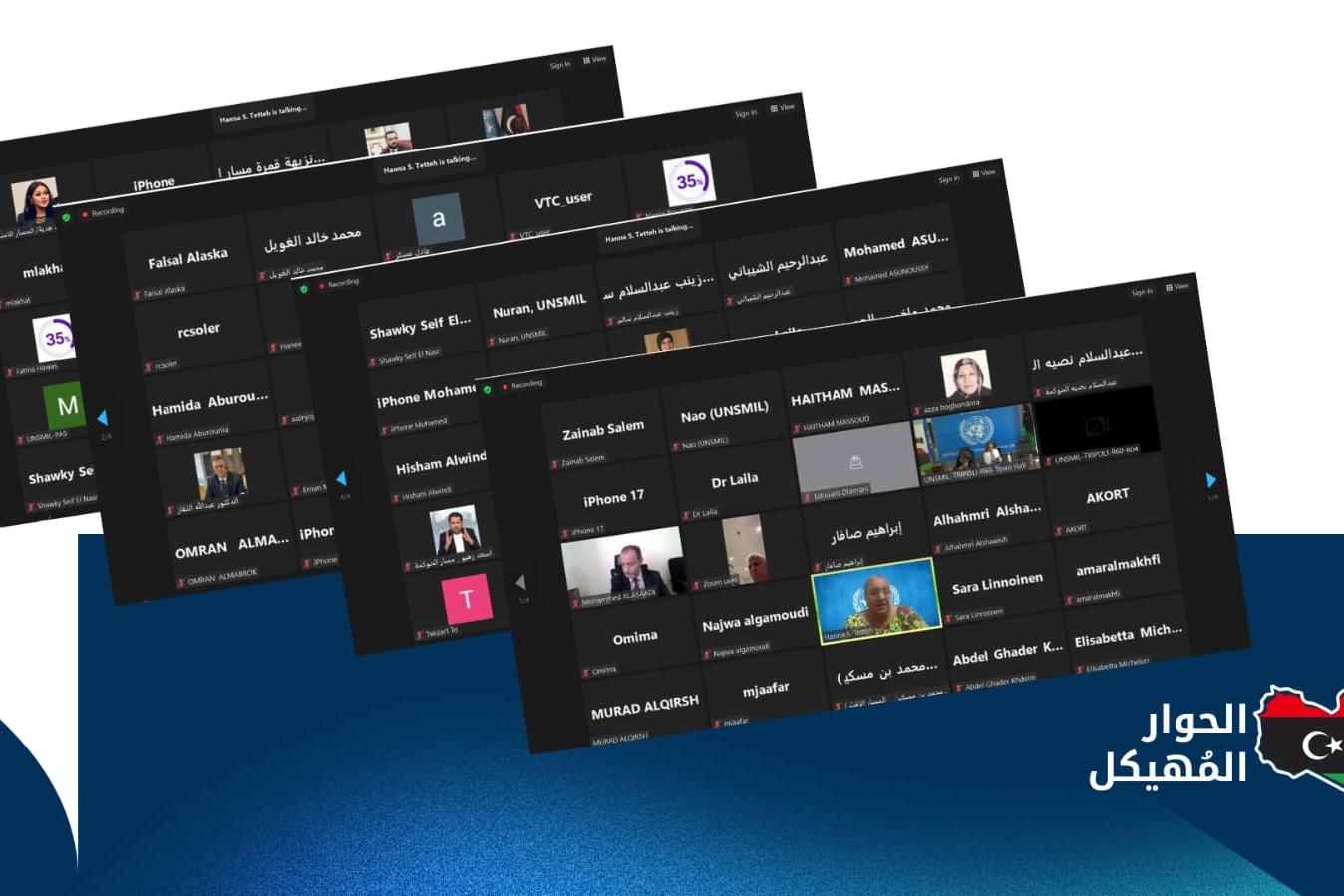Click the camera-off icon in UNSMIL-TRIPOLI-R60-R04 tile
The image size is (1344, 896).
click(x=1097, y=426)
